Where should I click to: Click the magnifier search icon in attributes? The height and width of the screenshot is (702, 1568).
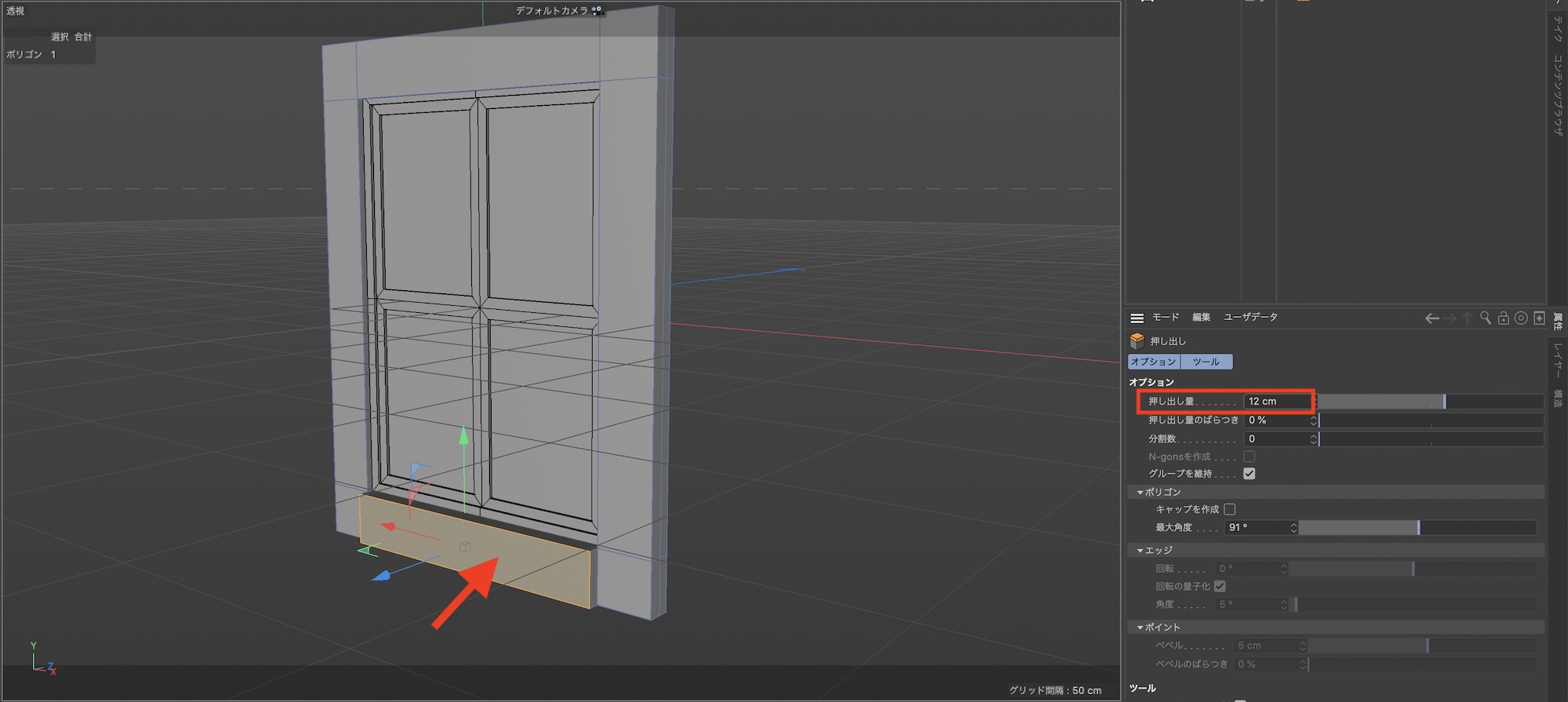tap(1485, 318)
